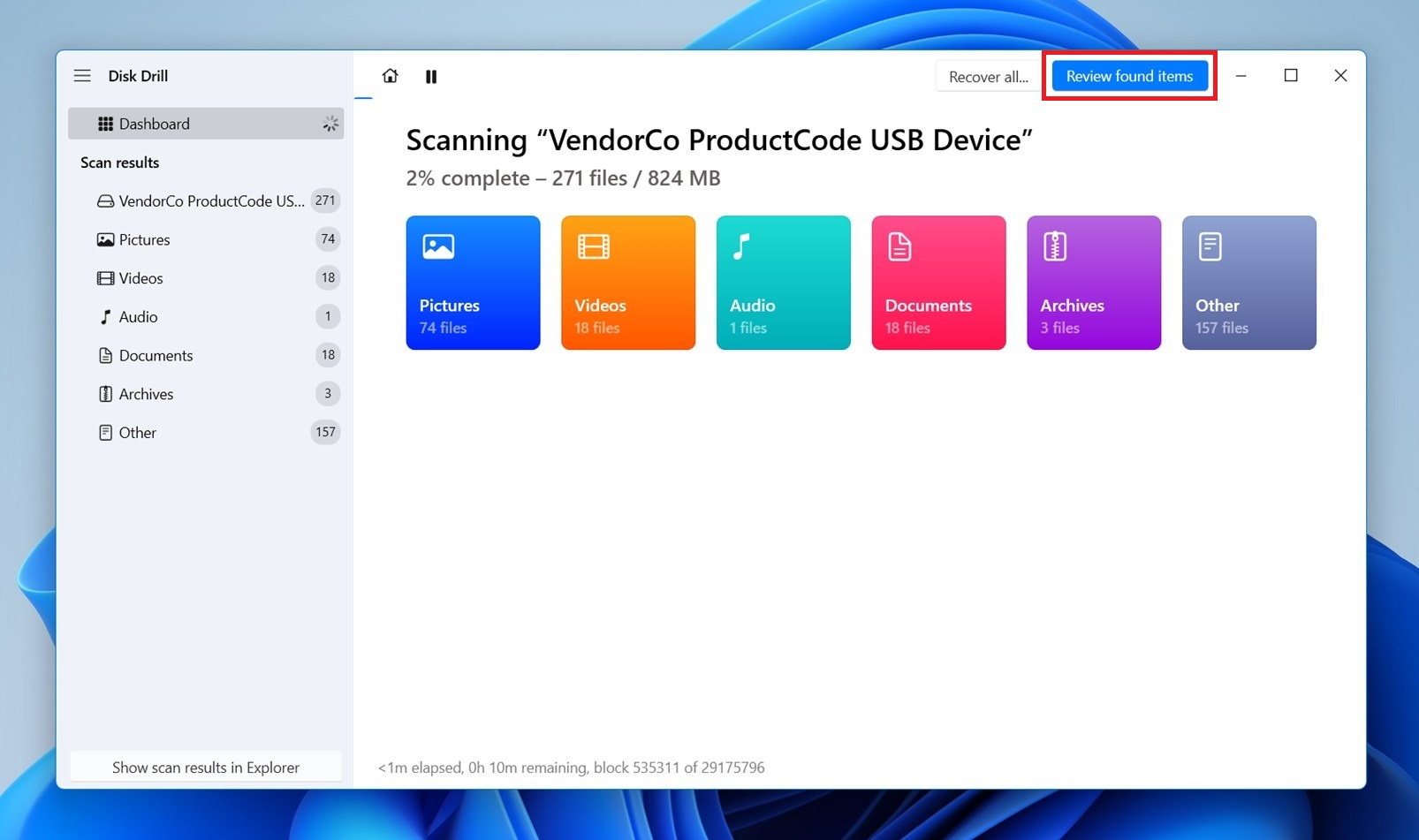The width and height of the screenshot is (1419, 840).
Task: Choose Pictures in scan results sidebar
Action: 145,239
